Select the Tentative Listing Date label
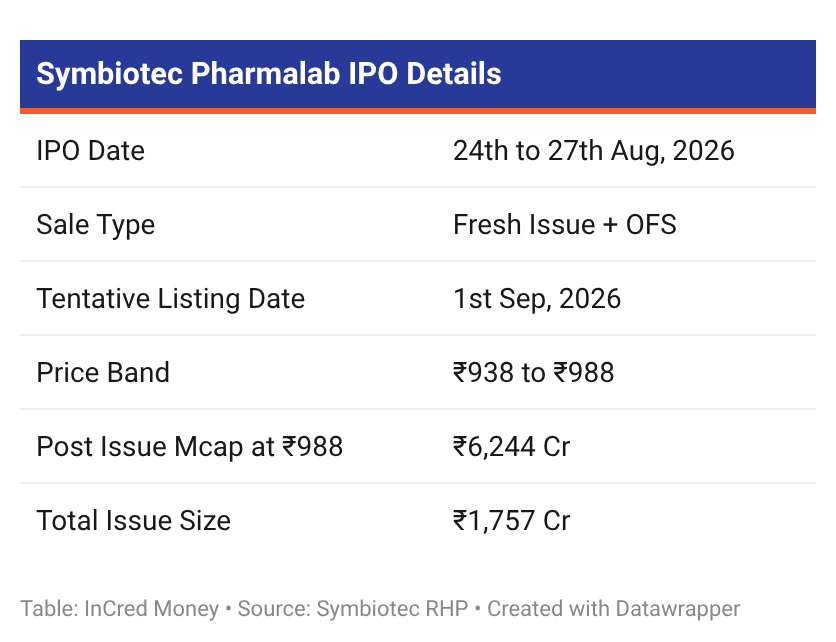The width and height of the screenshot is (836, 642). pyautogui.click(x=171, y=299)
